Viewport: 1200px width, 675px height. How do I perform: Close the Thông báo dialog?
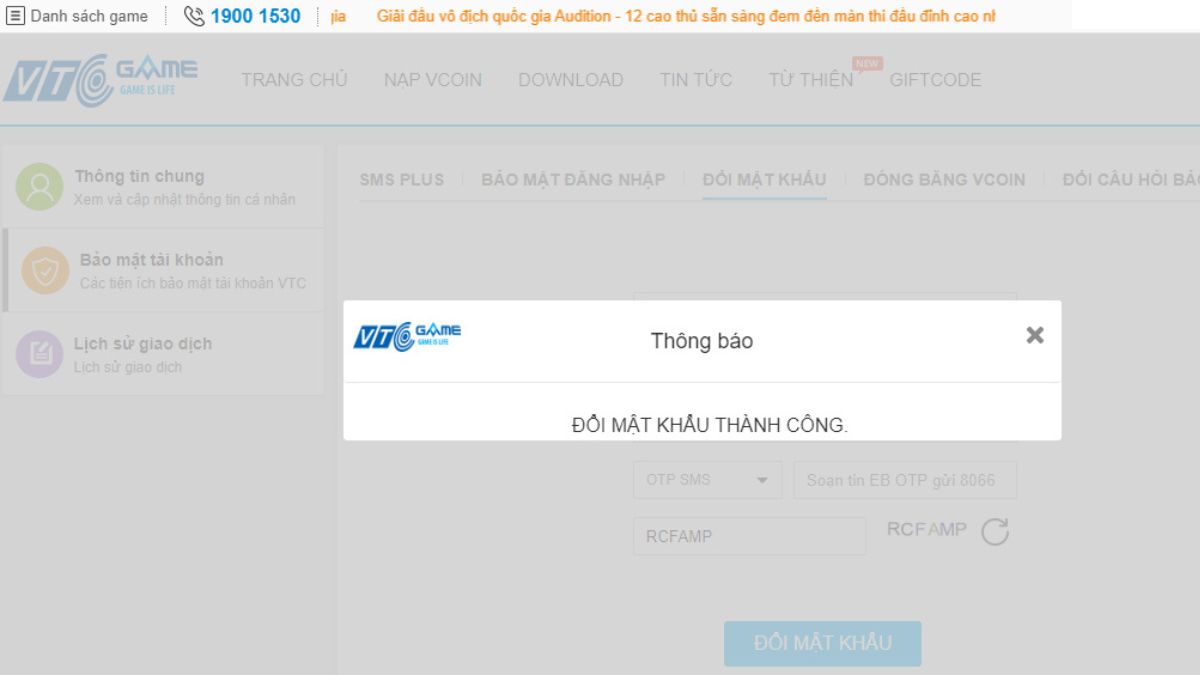click(1035, 335)
